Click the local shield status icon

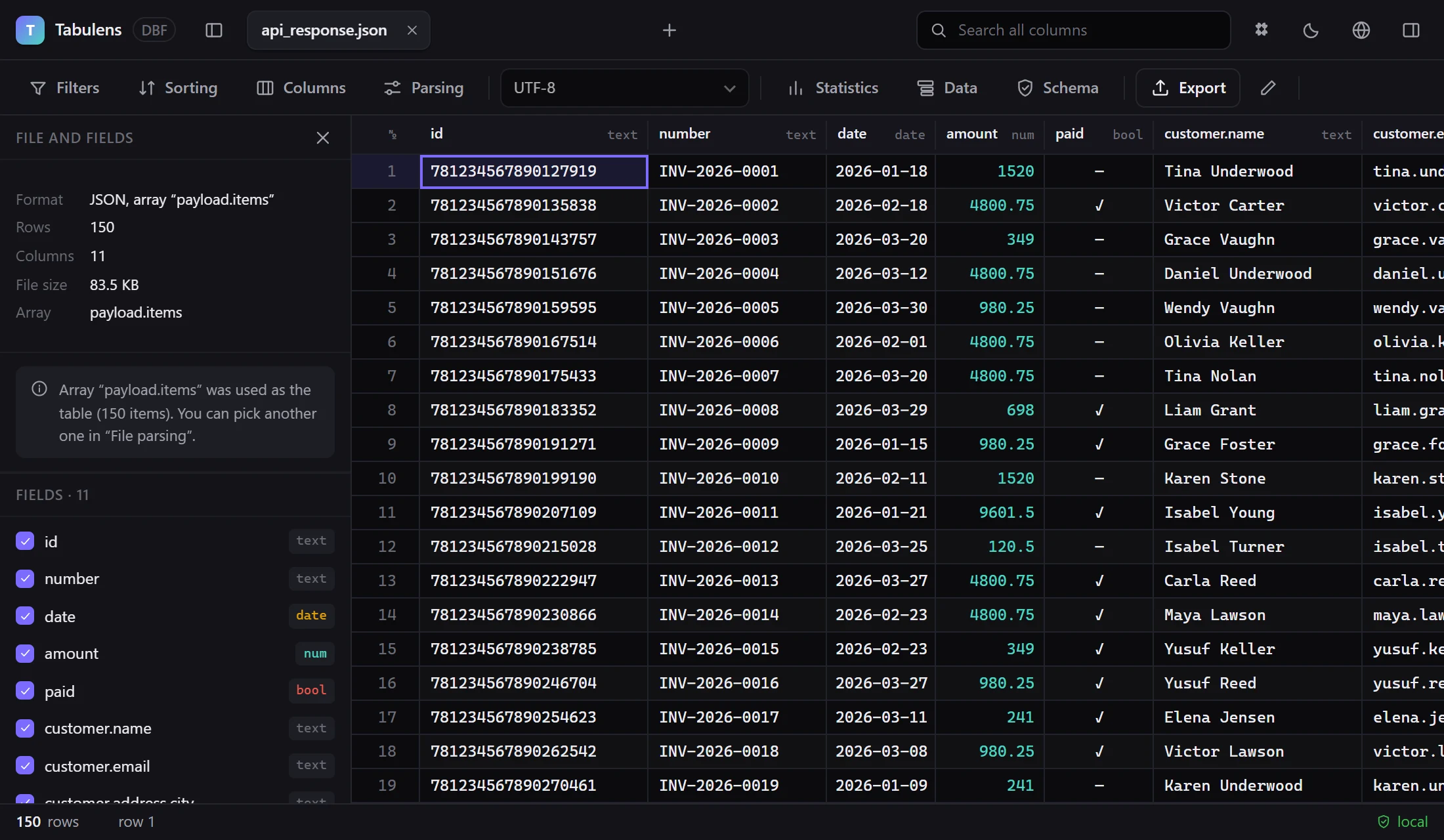pos(1384,822)
